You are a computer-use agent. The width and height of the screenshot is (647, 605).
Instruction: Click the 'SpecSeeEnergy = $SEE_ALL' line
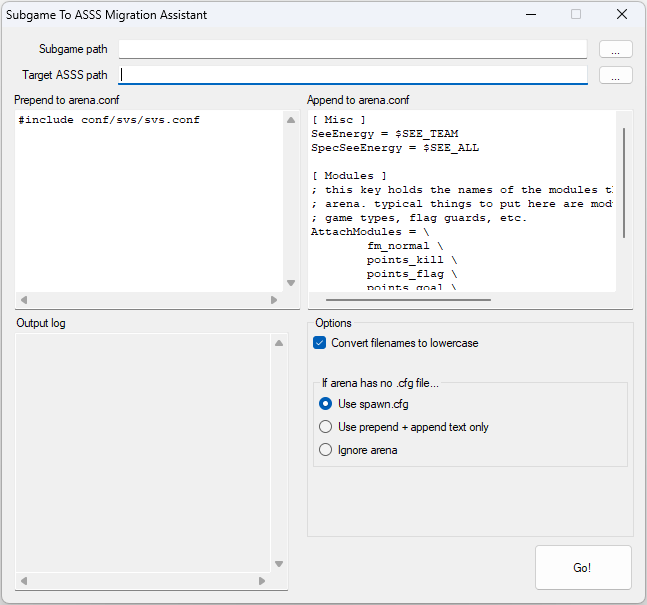[395, 148]
